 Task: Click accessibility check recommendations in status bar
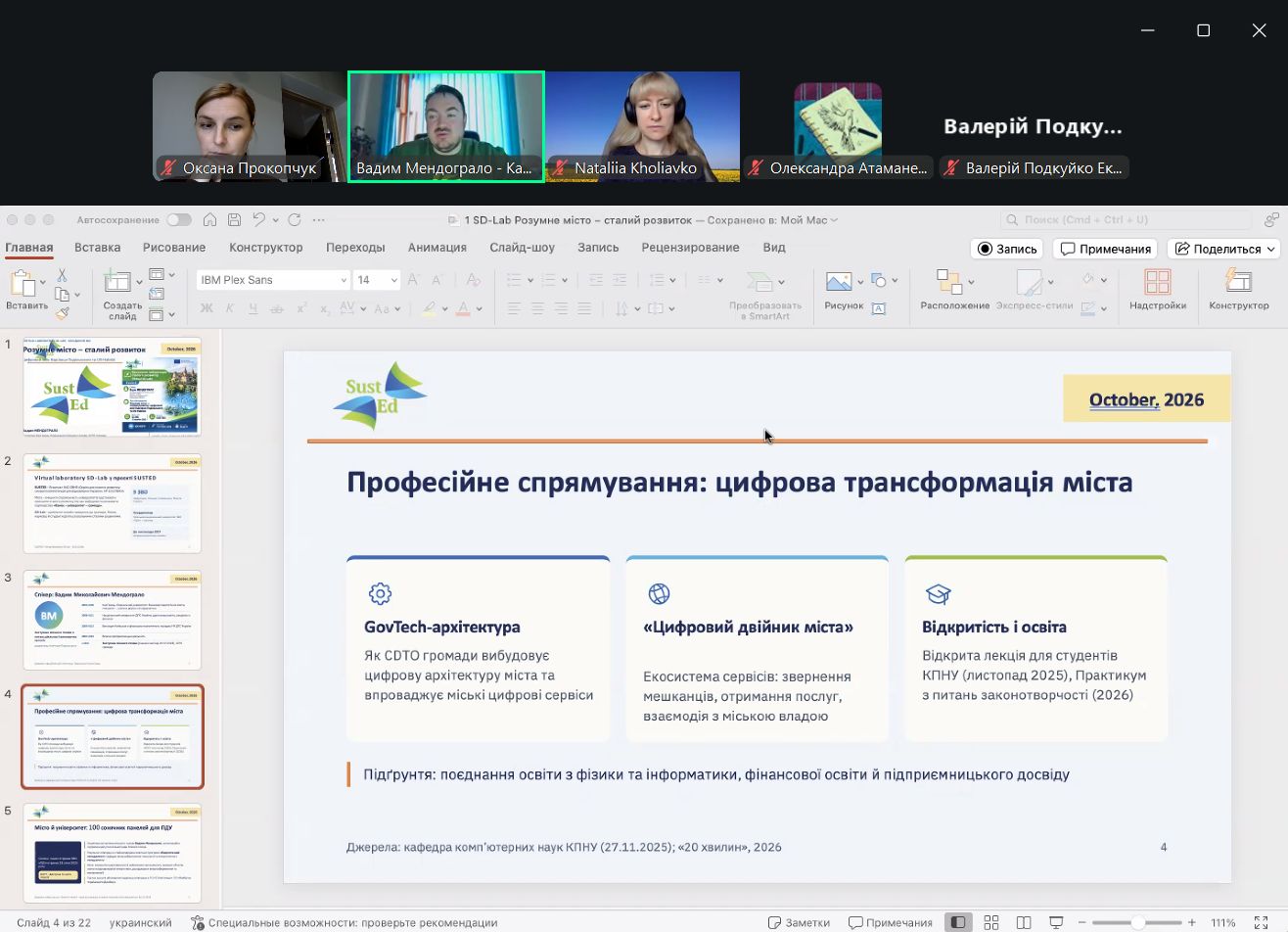pyautogui.click(x=345, y=922)
